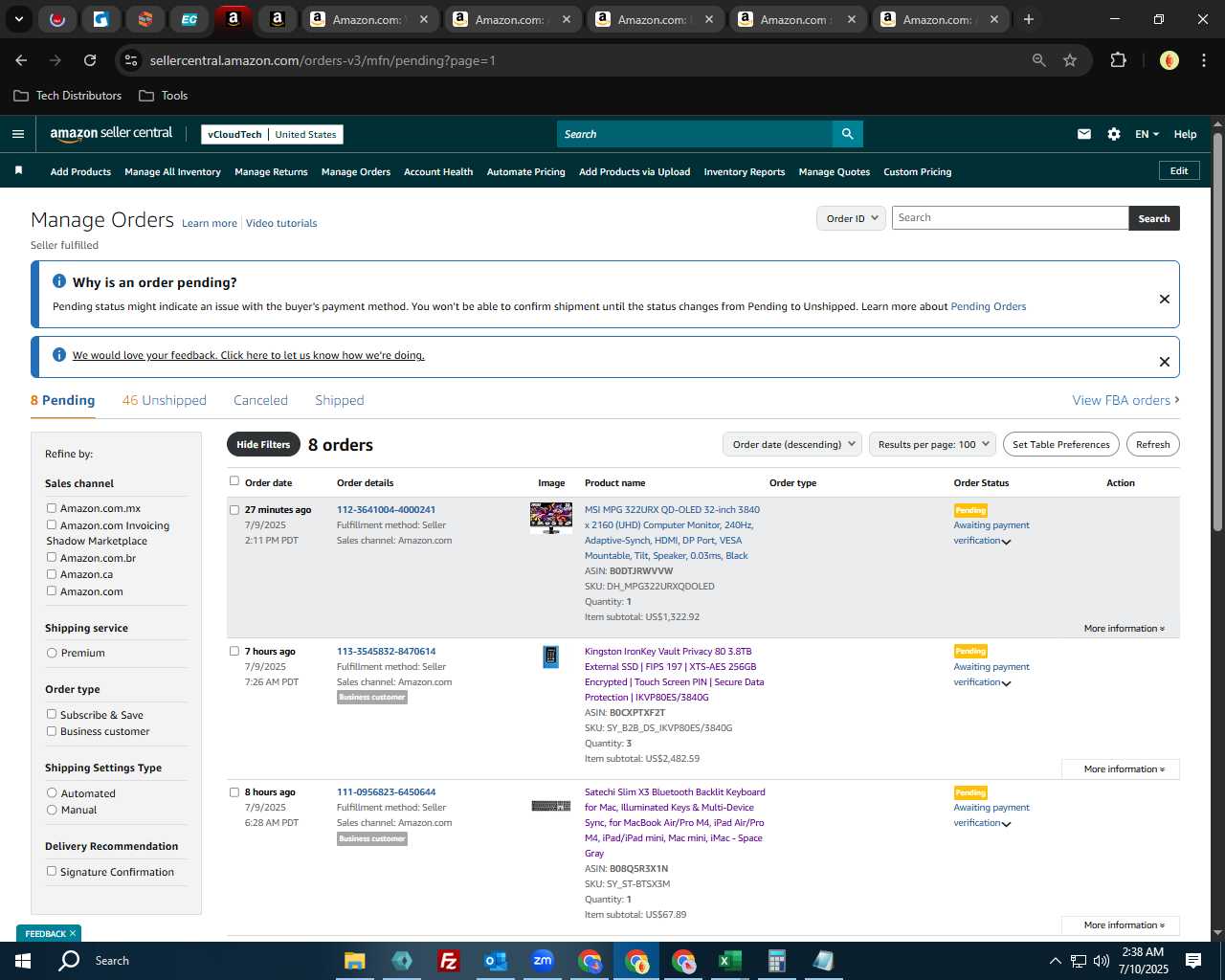Open File Explorer from the taskbar
The image size is (1225, 980).
354,961
